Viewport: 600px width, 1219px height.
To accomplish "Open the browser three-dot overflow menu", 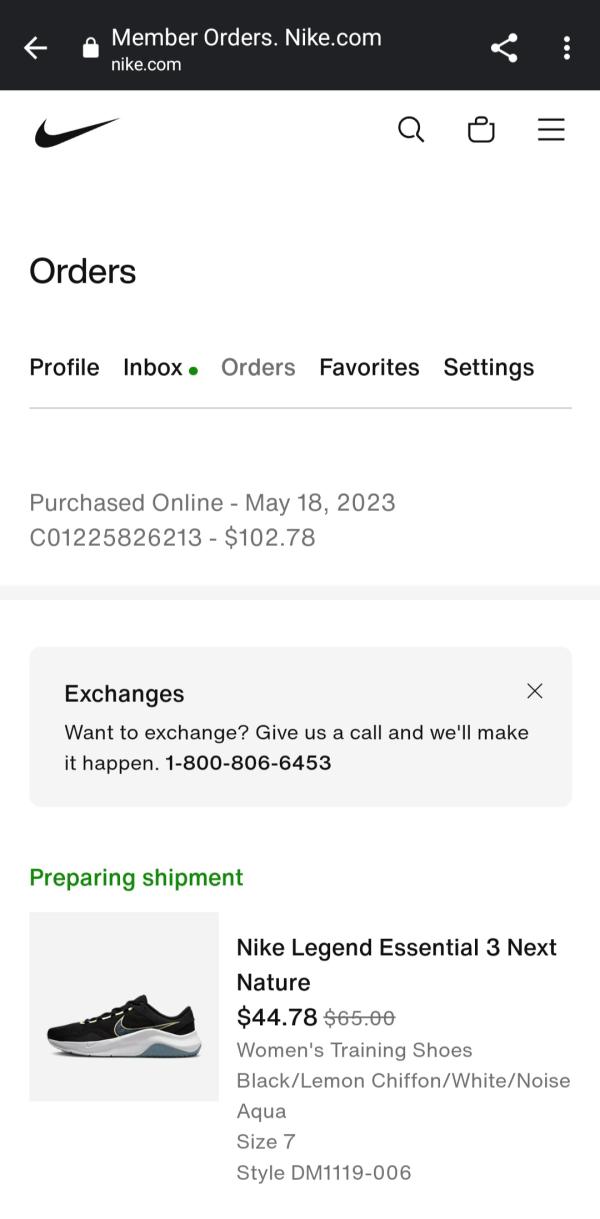I will pos(567,47).
